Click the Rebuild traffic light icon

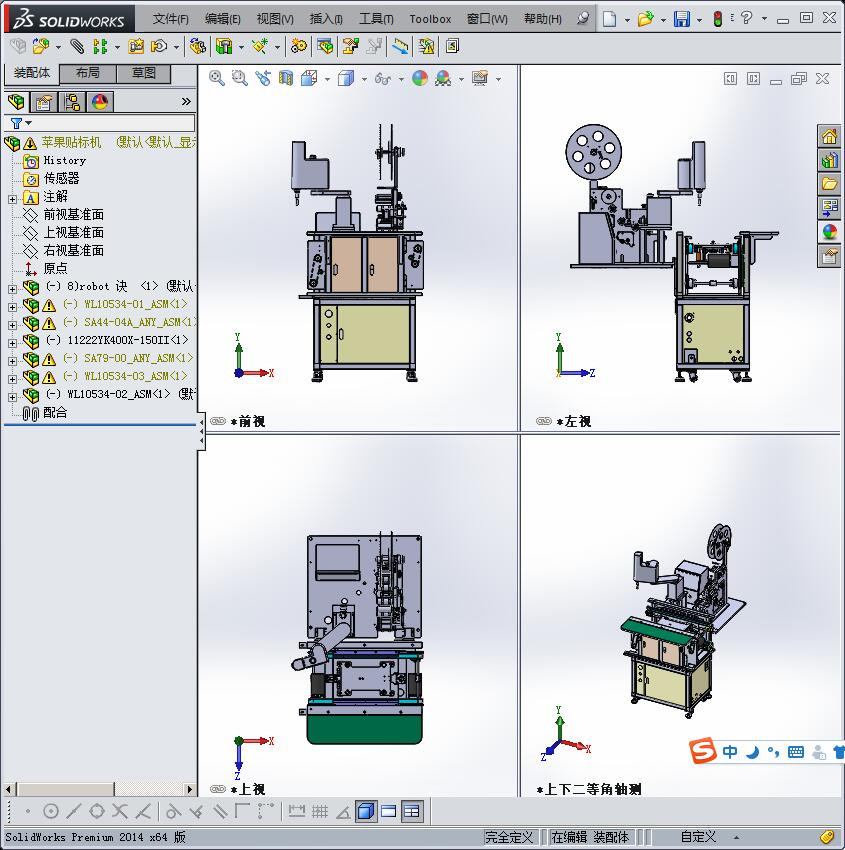coord(717,19)
